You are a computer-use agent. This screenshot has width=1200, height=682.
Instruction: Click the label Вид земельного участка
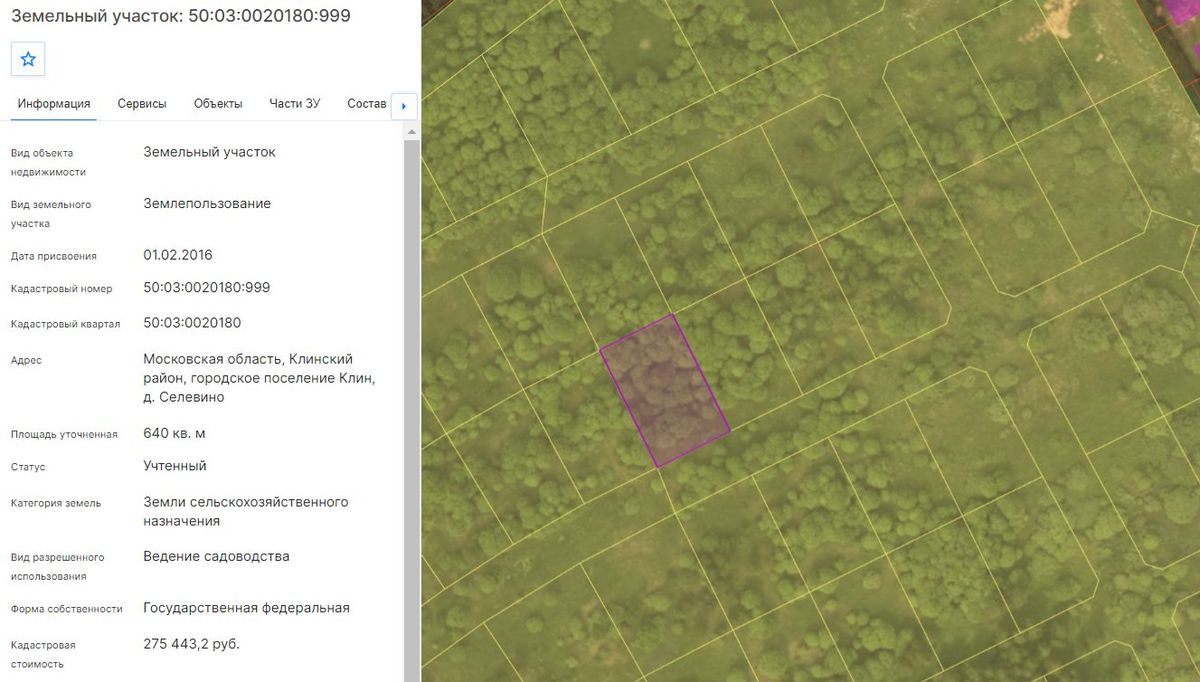tap(51, 214)
